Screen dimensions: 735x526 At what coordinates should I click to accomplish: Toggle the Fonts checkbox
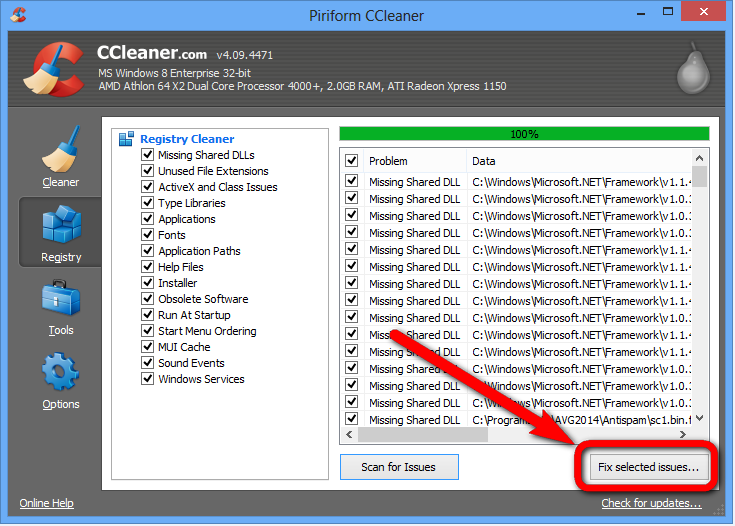click(x=148, y=234)
